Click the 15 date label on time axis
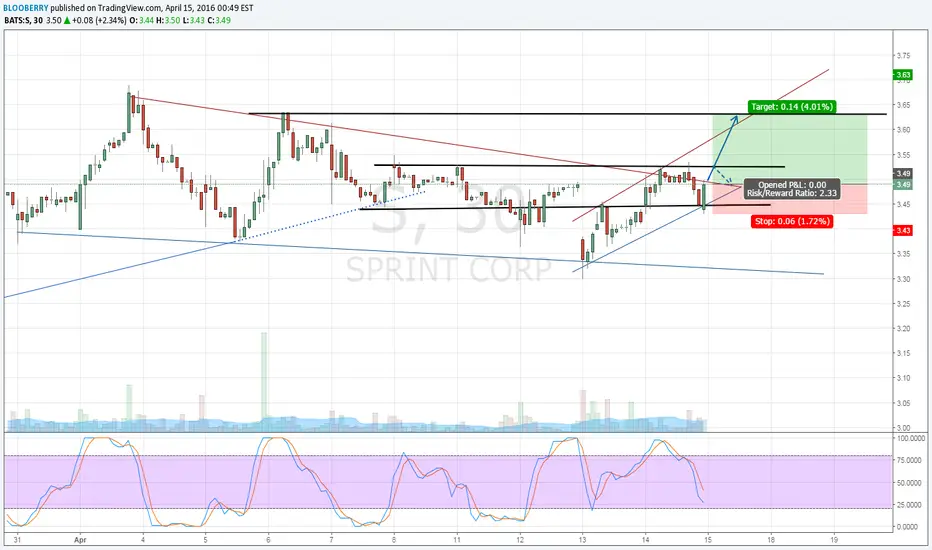This screenshot has height=550, width=932. [x=708, y=540]
